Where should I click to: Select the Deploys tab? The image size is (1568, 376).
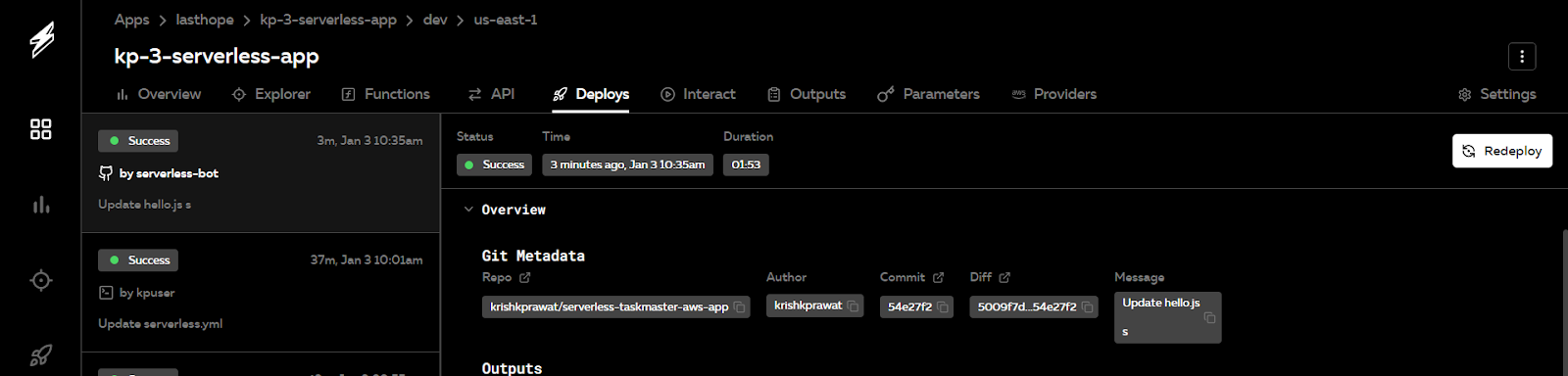pos(591,94)
